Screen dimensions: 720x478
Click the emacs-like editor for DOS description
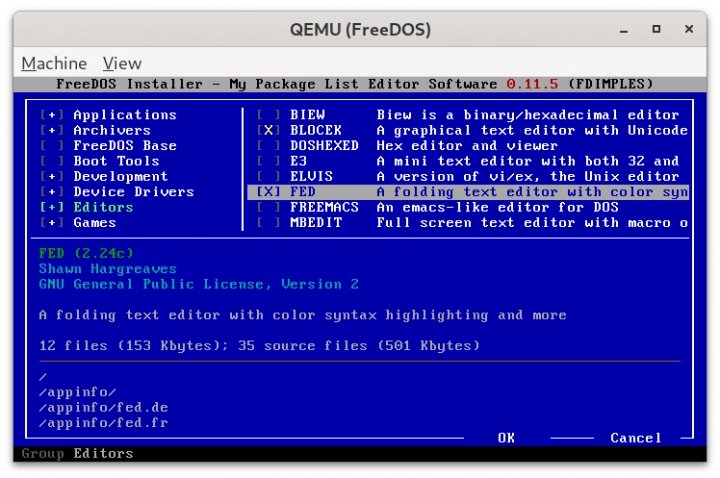pos(497,207)
